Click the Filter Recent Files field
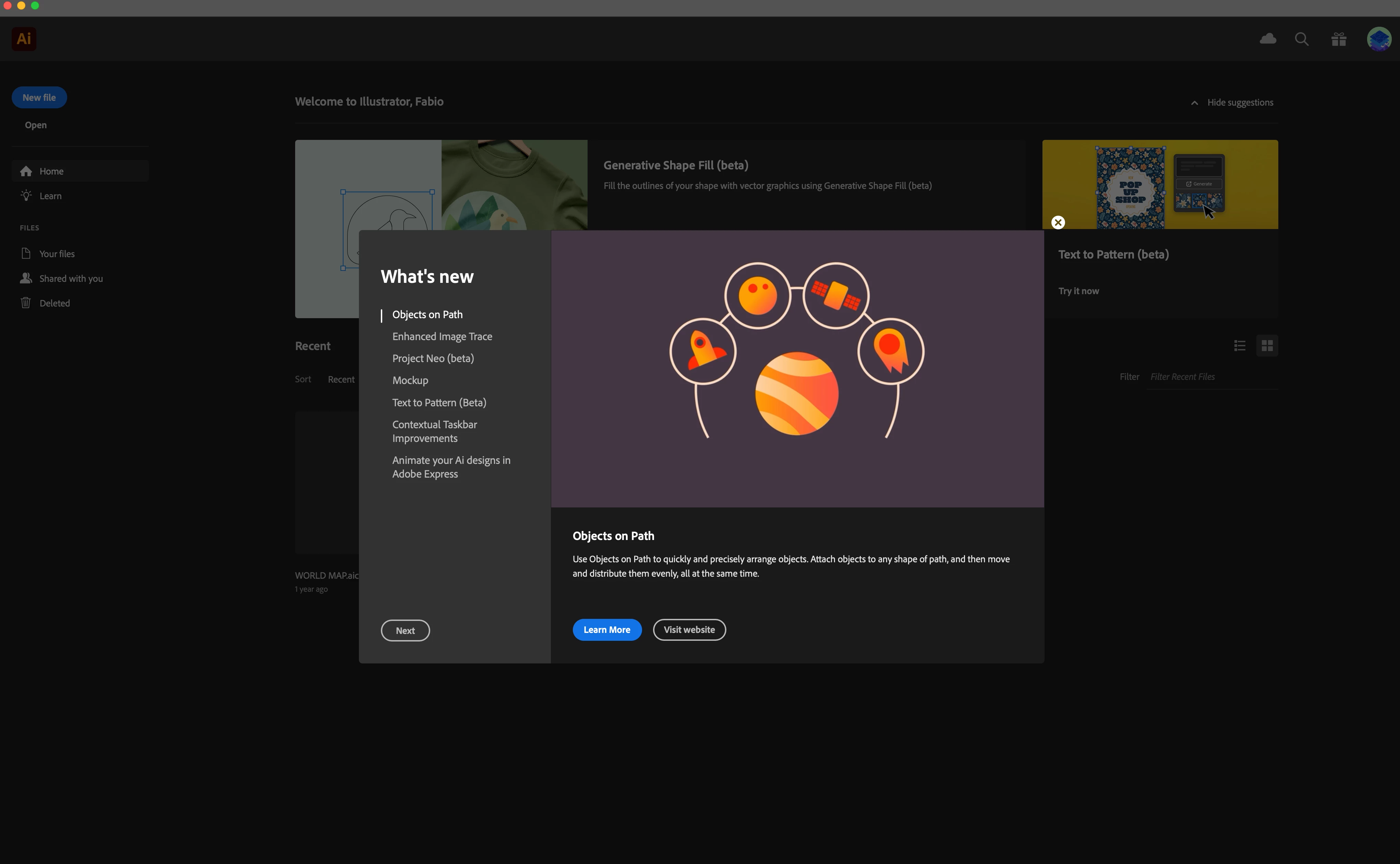Viewport: 1400px width, 864px height. (x=1211, y=377)
